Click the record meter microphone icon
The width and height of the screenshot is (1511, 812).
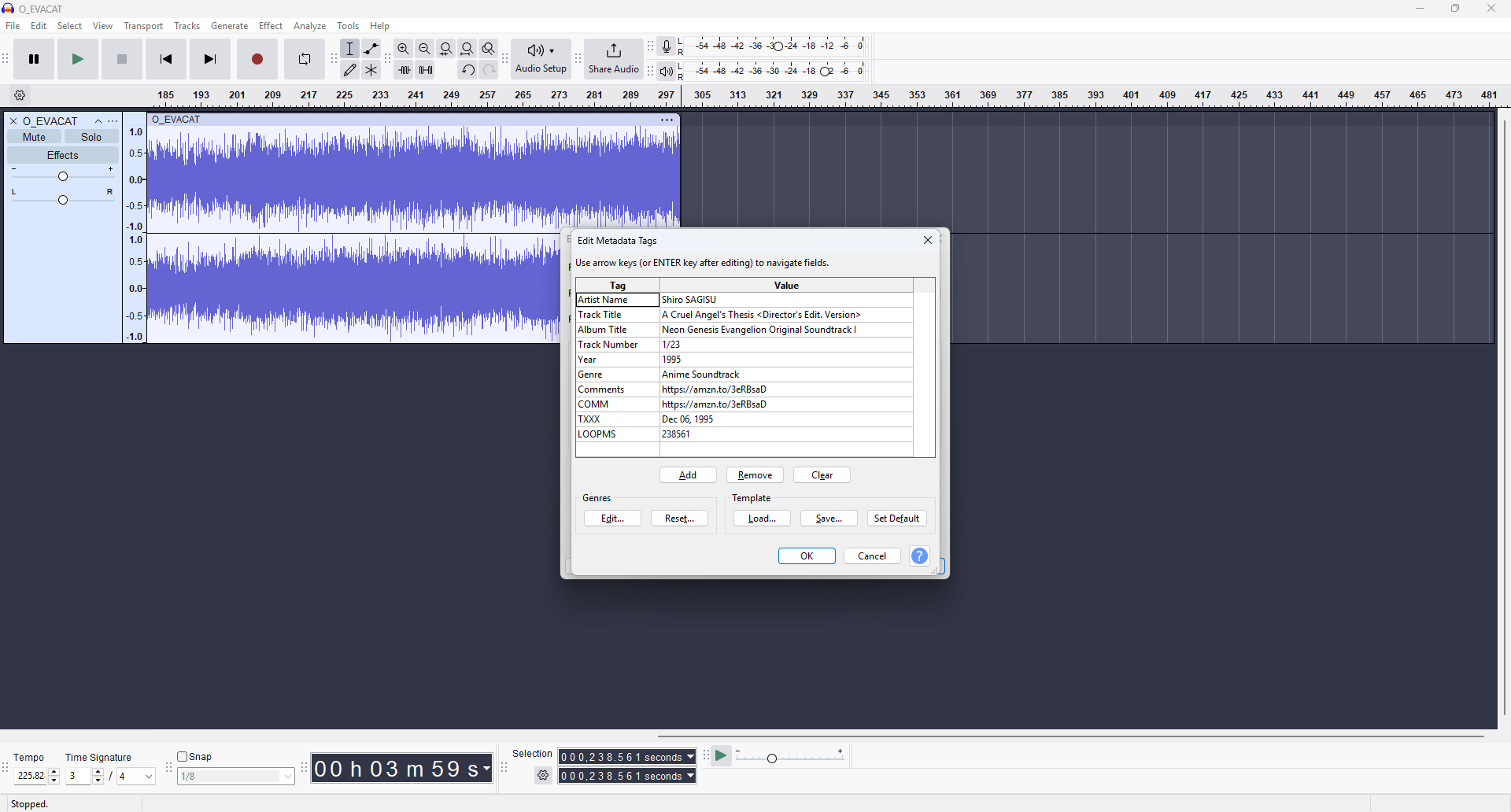pyautogui.click(x=667, y=46)
